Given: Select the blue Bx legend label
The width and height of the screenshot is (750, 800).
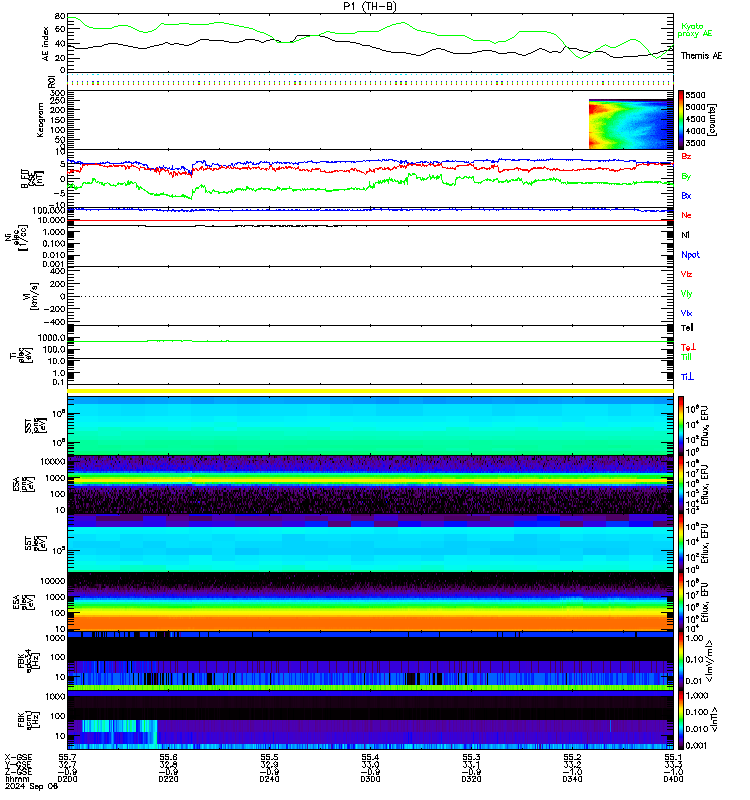Looking at the screenshot, I should 686,195.
